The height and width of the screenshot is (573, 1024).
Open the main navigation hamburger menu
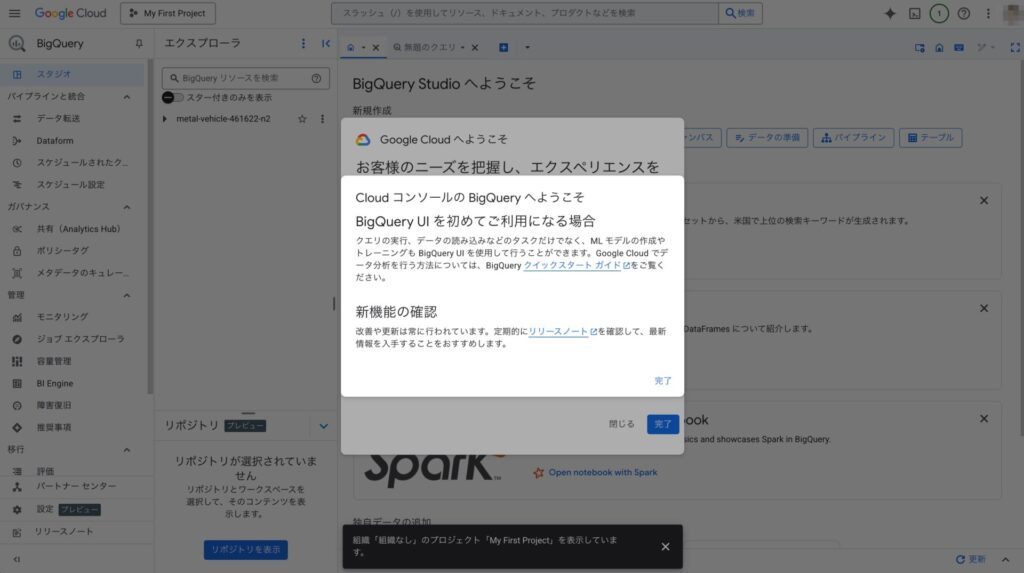coord(14,13)
